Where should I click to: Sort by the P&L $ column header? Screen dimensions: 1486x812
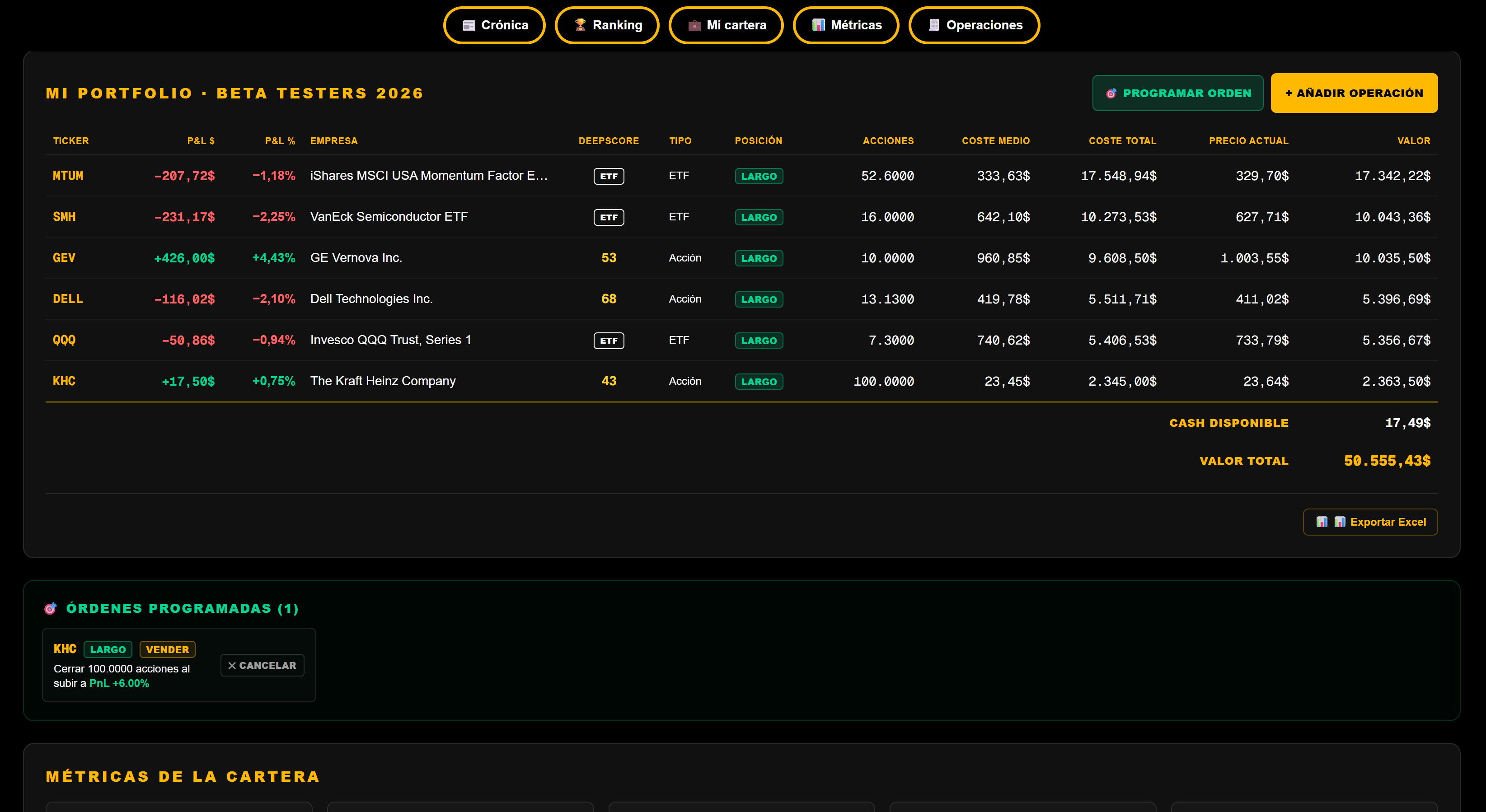(x=201, y=141)
